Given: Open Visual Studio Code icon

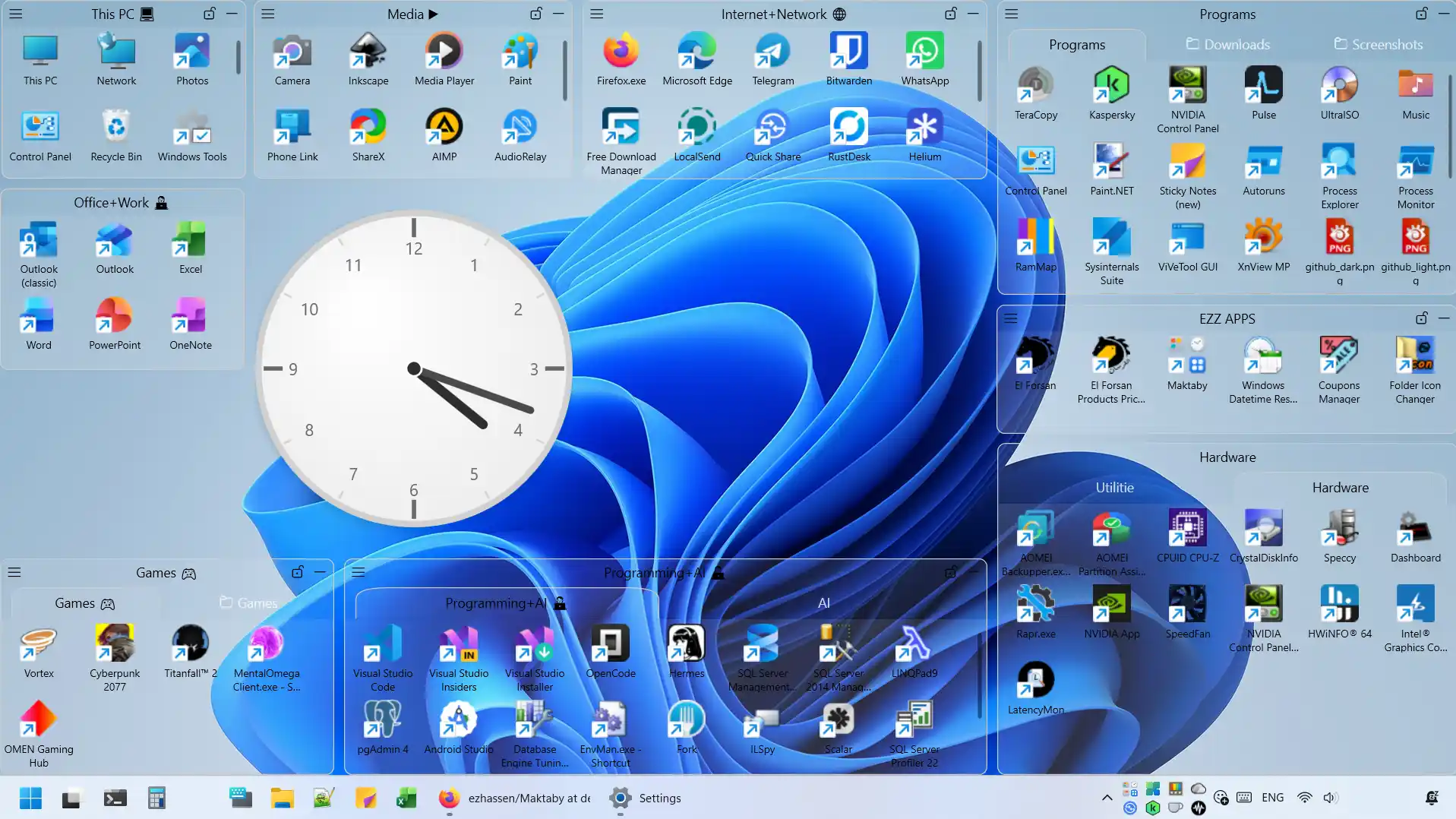Looking at the screenshot, I should (x=383, y=659).
